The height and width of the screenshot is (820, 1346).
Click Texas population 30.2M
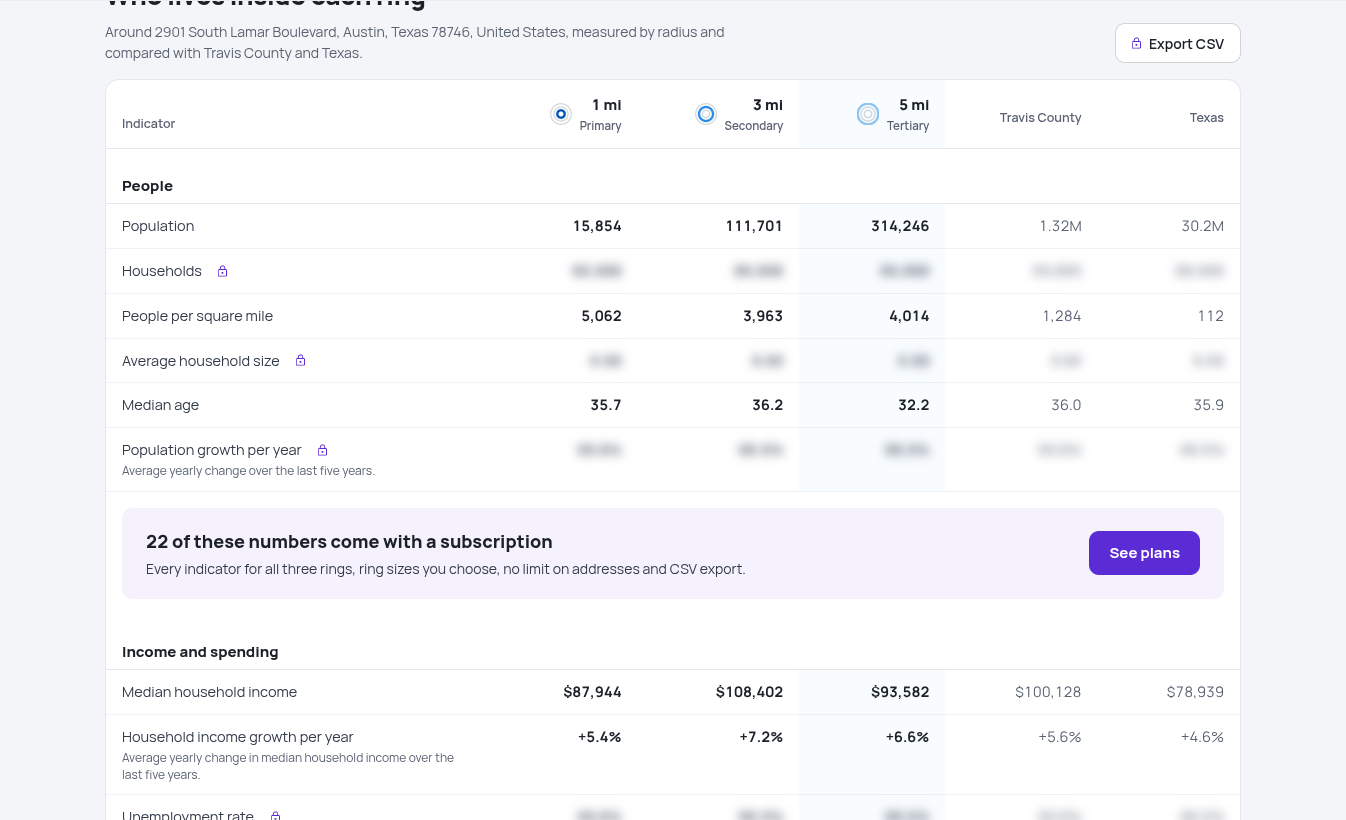(x=1202, y=226)
